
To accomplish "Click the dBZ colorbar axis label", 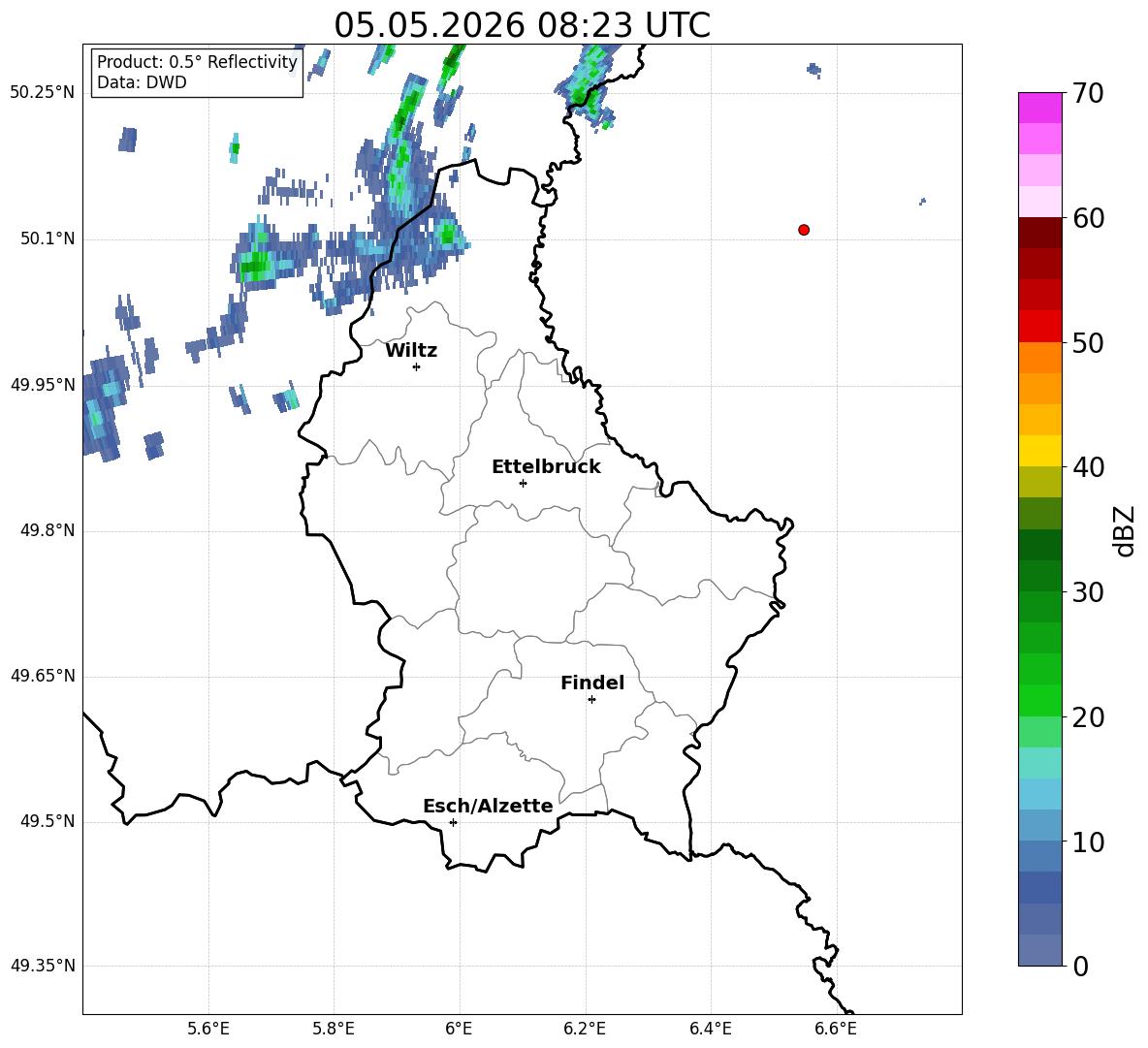I will 1126,530.
